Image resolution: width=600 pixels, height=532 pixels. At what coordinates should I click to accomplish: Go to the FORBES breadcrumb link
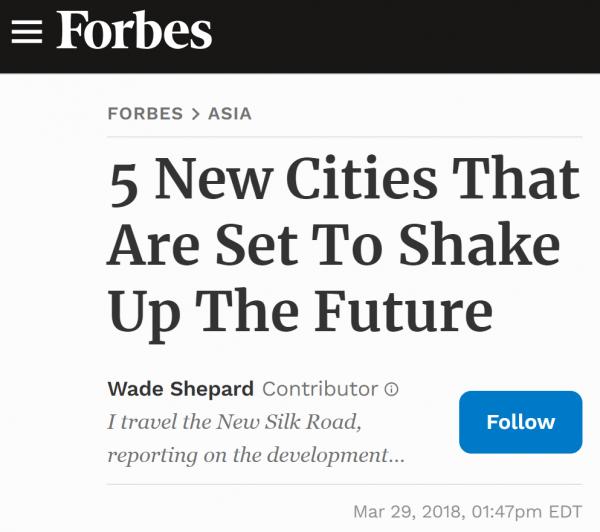146,114
